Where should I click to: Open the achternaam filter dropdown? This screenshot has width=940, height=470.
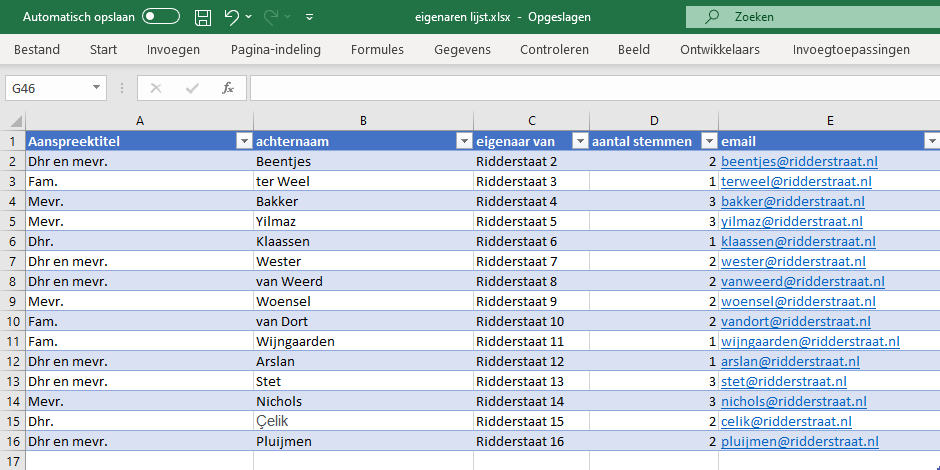coord(464,141)
